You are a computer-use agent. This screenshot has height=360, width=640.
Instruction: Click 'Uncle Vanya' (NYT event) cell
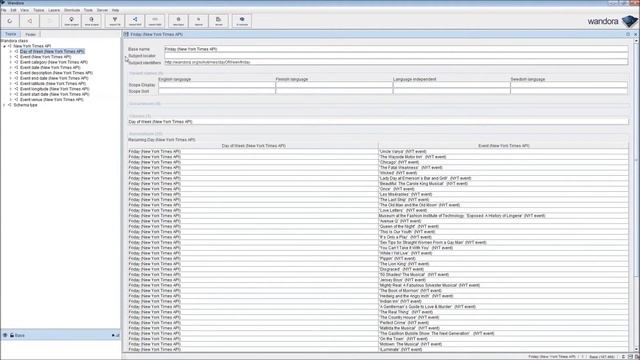[503, 151]
